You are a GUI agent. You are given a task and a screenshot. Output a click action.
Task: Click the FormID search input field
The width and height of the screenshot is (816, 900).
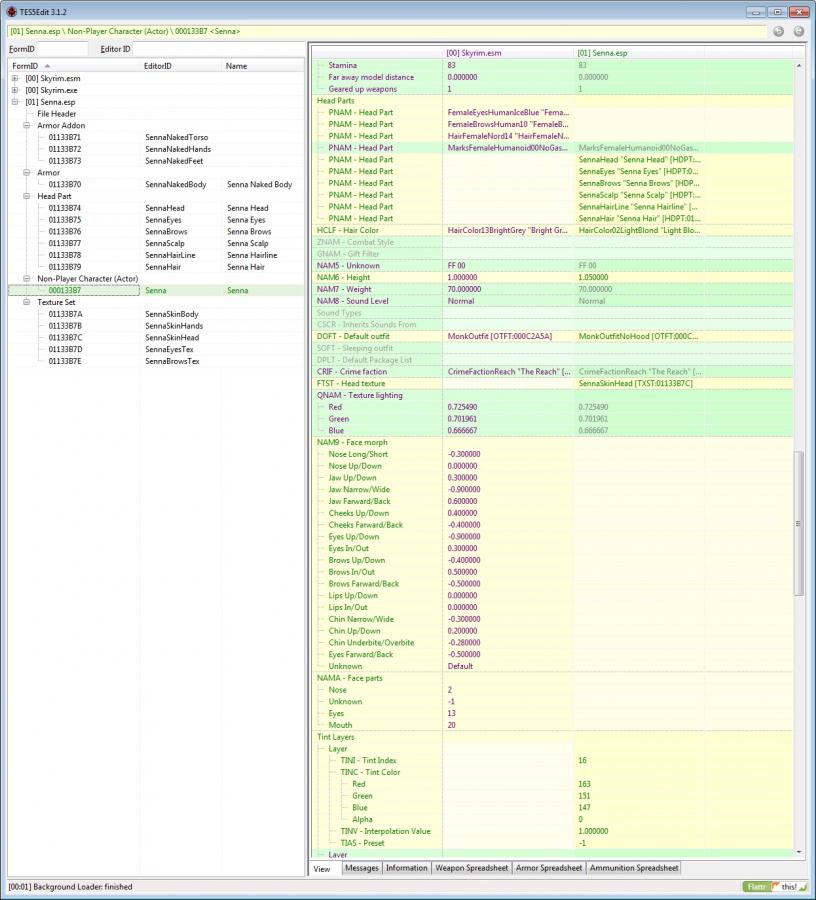point(61,48)
